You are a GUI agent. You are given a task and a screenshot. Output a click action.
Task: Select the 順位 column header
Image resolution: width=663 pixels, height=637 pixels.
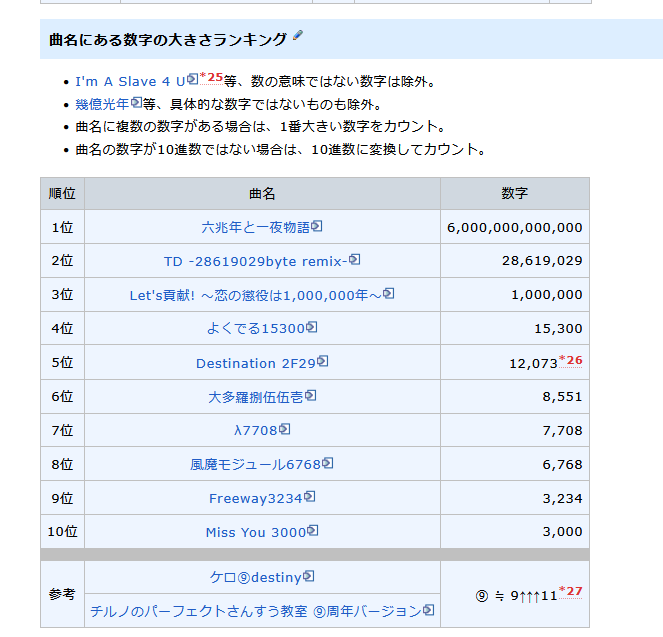[62, 194]
